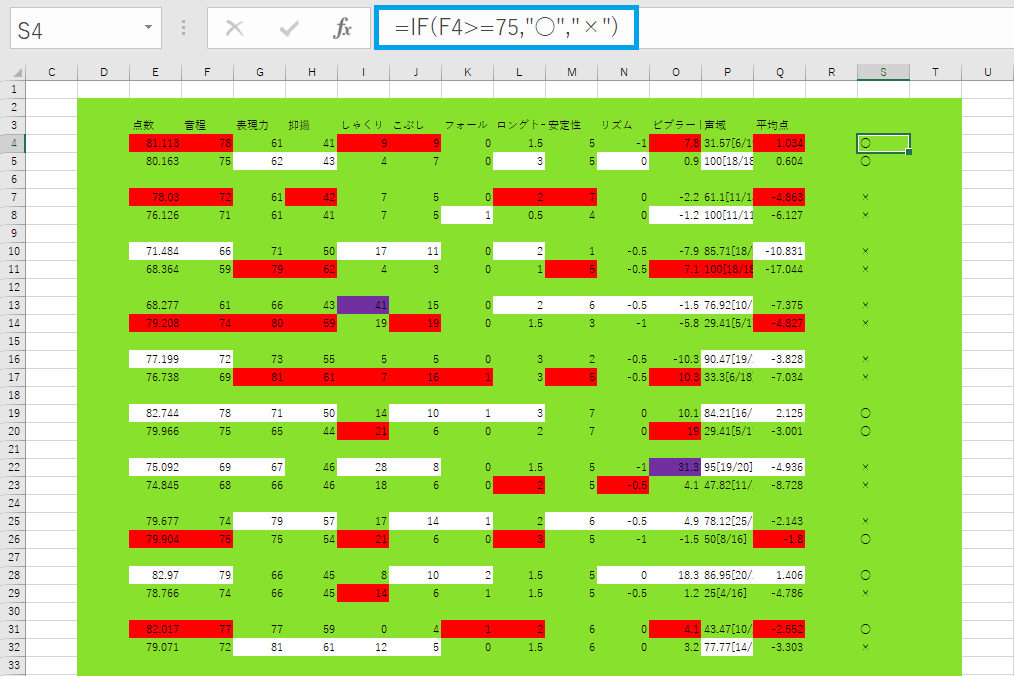The height and width of the screenshot is (676, 1014).
Task: Select column D header
Action: (103, 72)
